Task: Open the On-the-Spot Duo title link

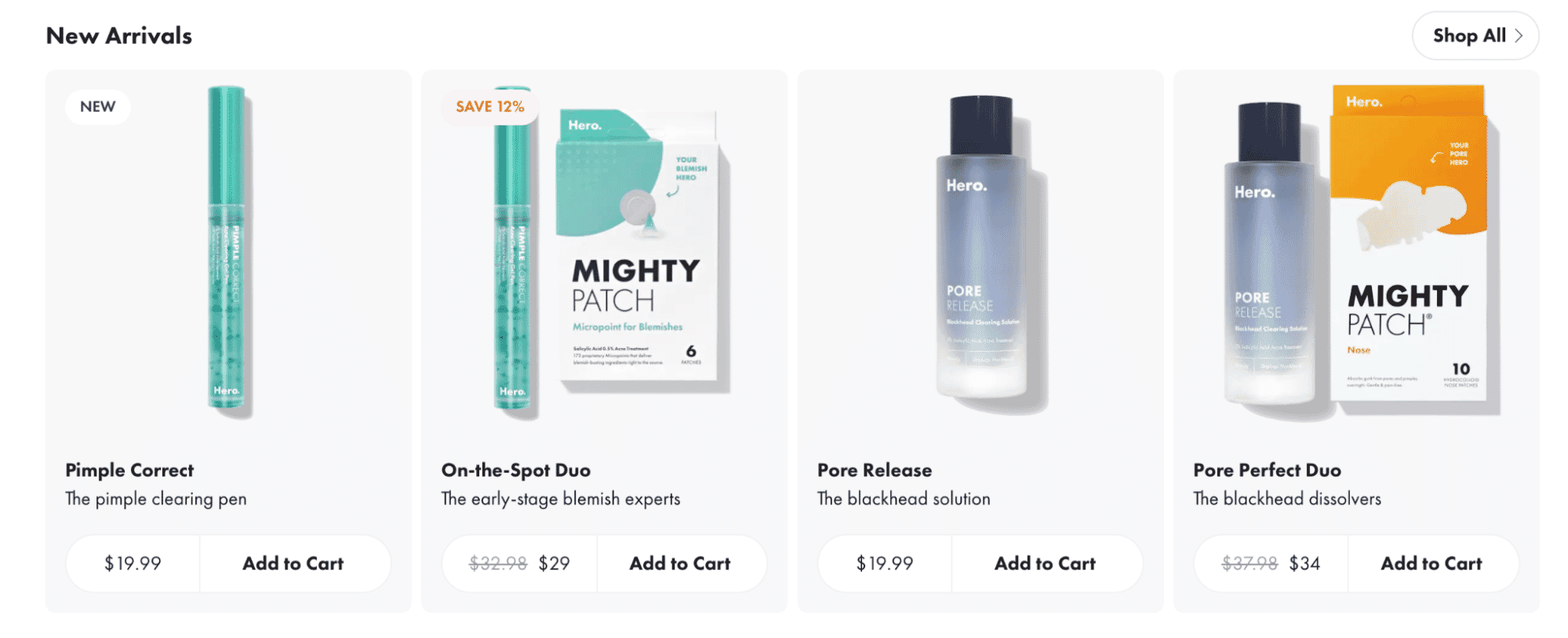Action: 516,470
